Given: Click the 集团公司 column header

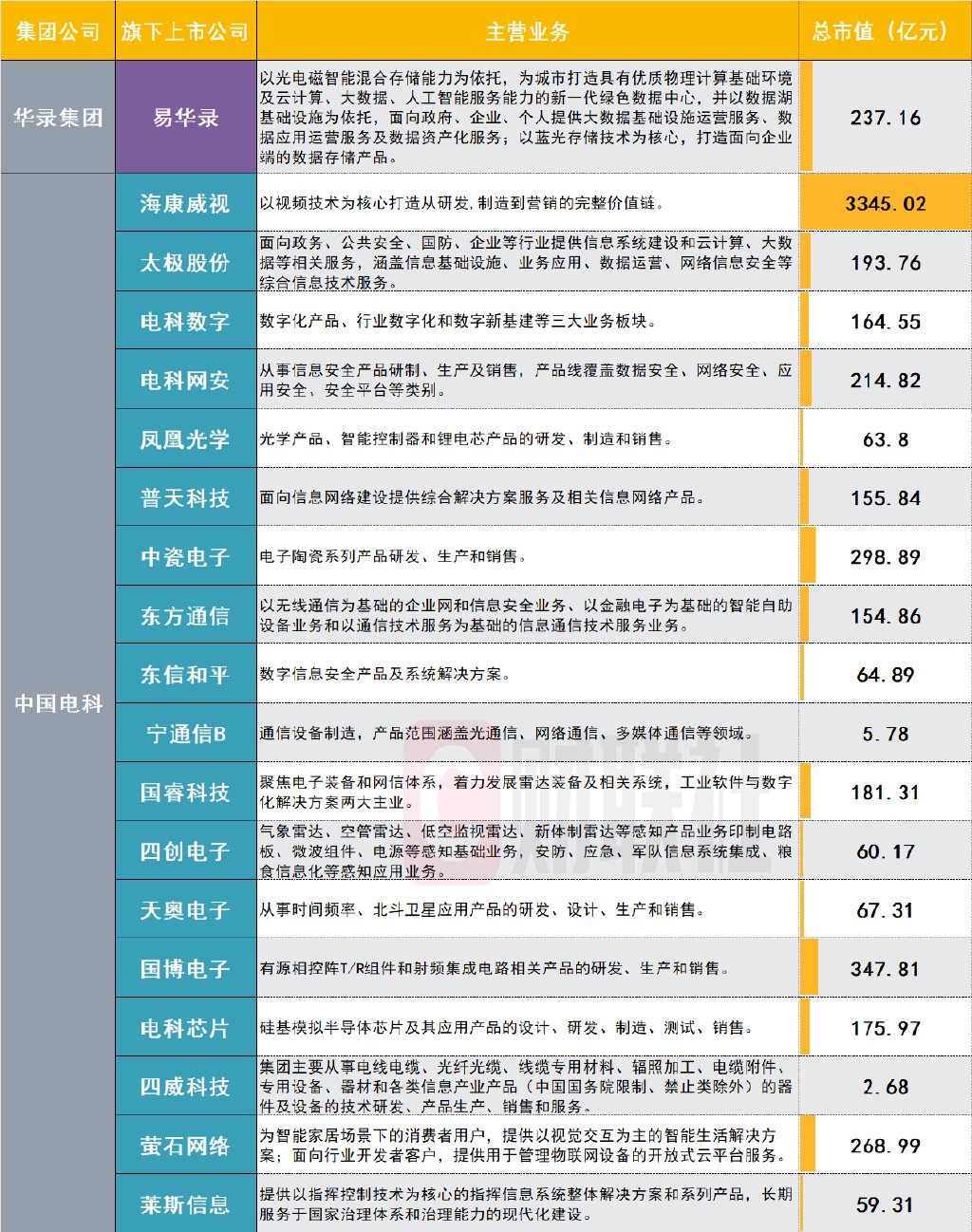Looking at the screenshot, I should click(x=58, y=28).
